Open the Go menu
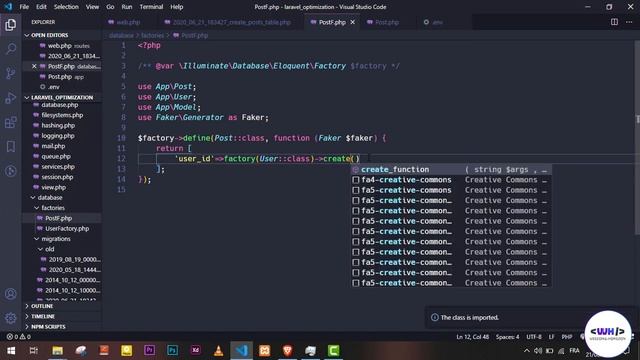Image resolution: width=640 pixels, height=360 pixels. click(x=110, y=7)
